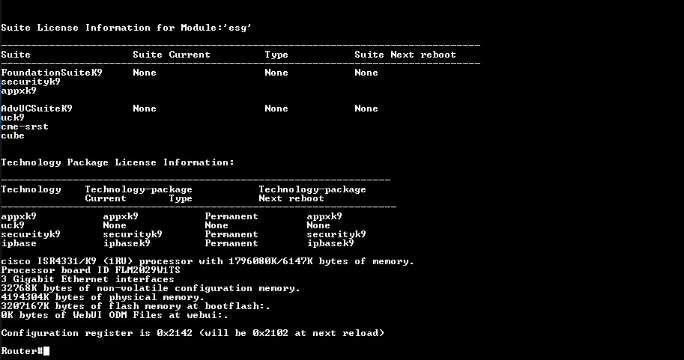Select "securityk9" listed under FoundationSuiteK9

pos(31,82)
